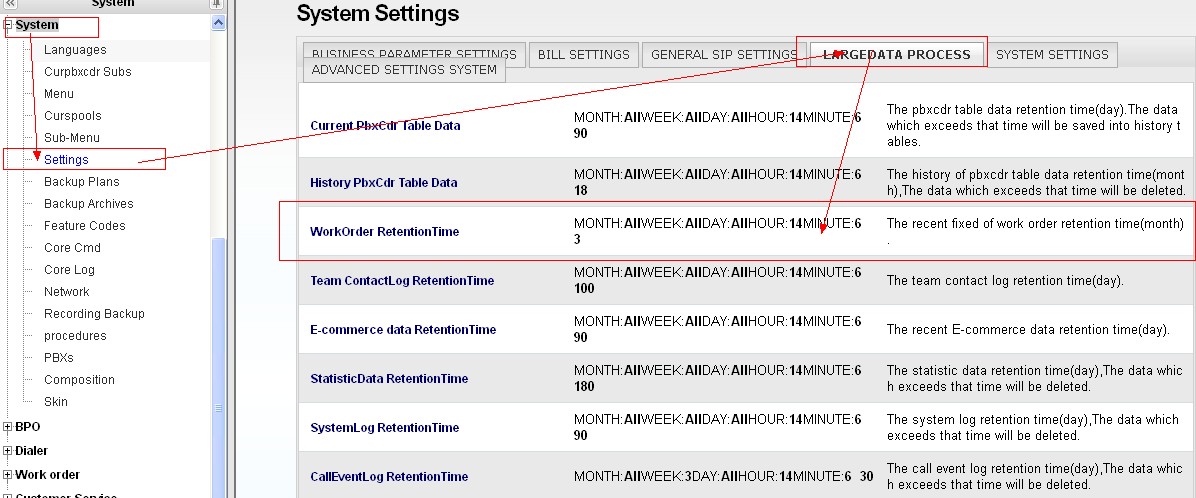Viewport: 1196px width, 498px height.
Task: Open Backup Plans in the sidebar
Action: click(x=81, y=182)
